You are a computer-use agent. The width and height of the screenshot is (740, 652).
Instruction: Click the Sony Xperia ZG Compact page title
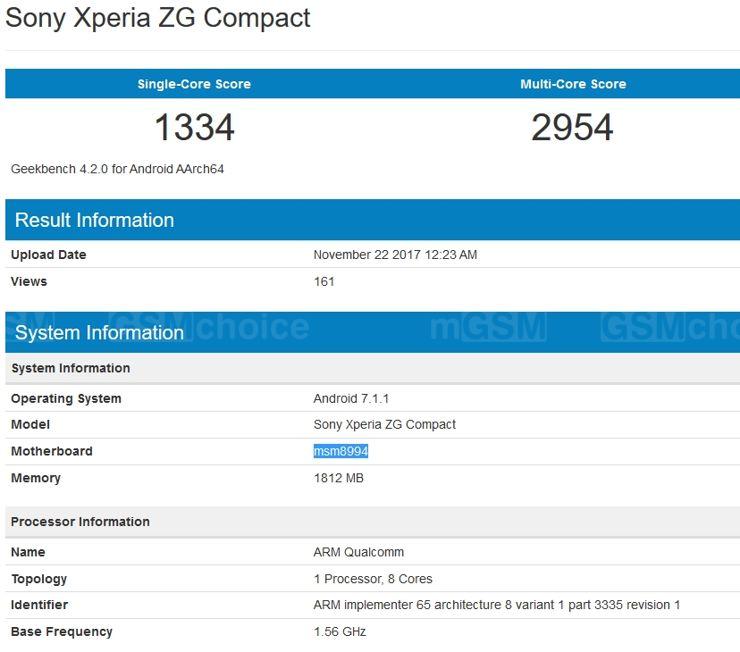point(158,19)
